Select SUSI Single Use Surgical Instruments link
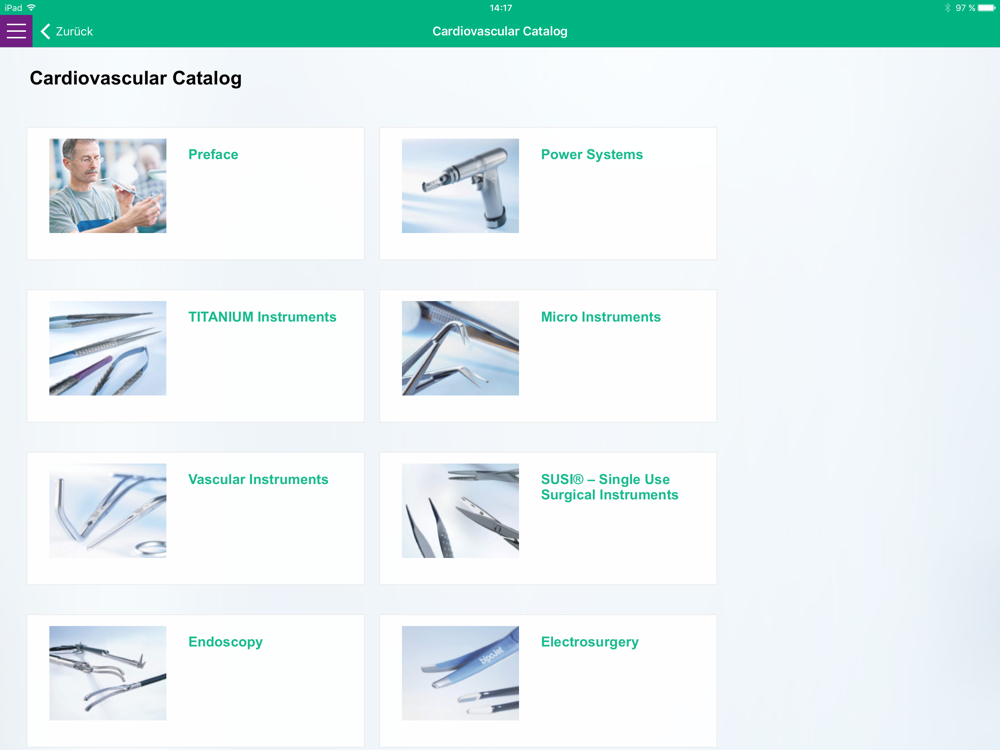 point(610,487)
